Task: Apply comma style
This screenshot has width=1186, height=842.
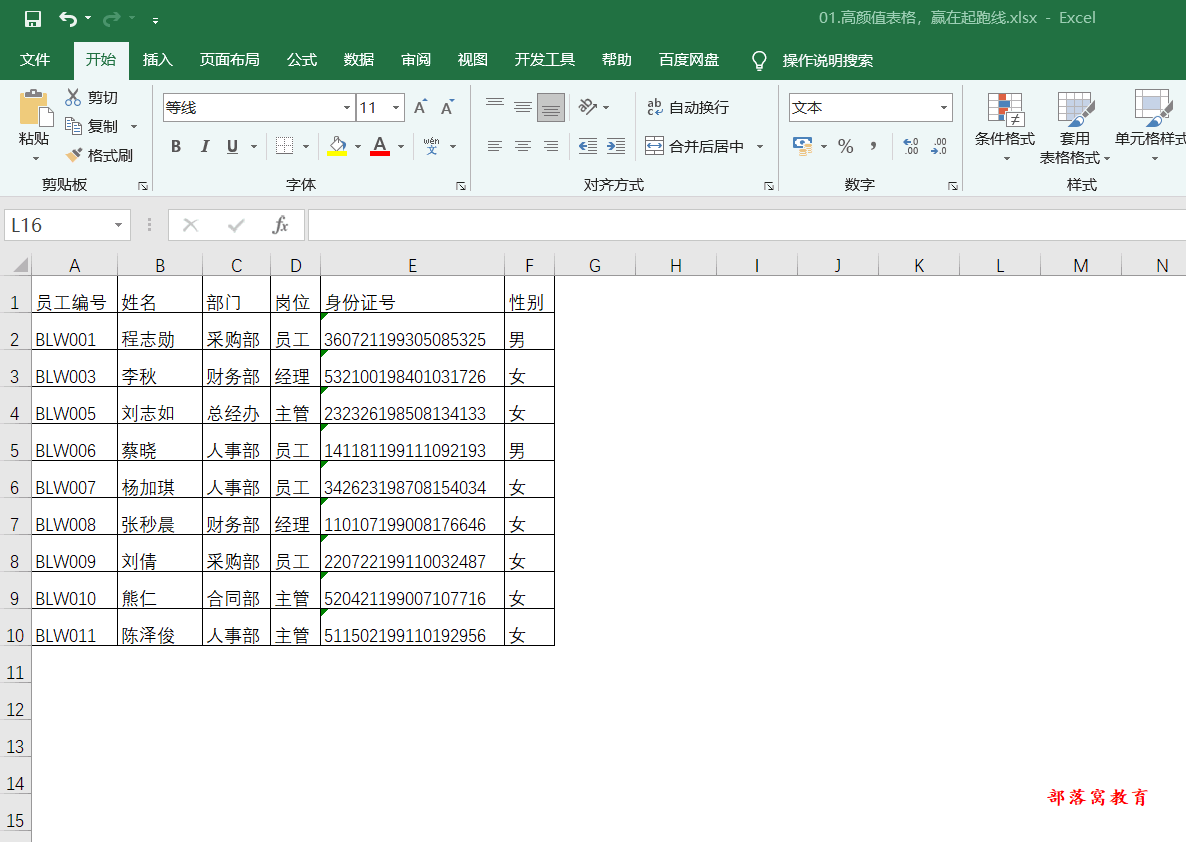Action: pos(874,146)
